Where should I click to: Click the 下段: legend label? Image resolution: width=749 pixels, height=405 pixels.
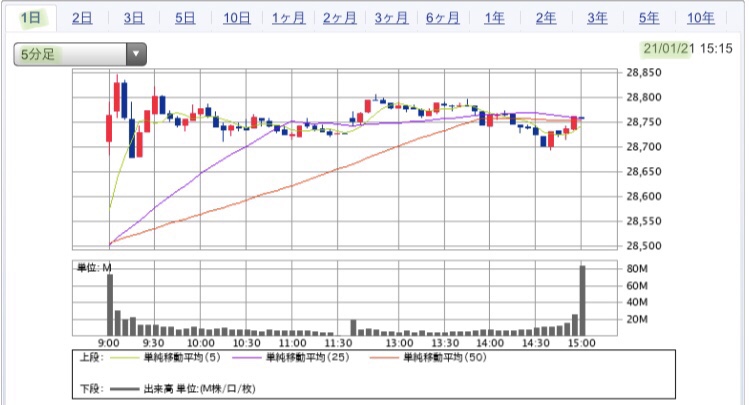click(91, 389)
